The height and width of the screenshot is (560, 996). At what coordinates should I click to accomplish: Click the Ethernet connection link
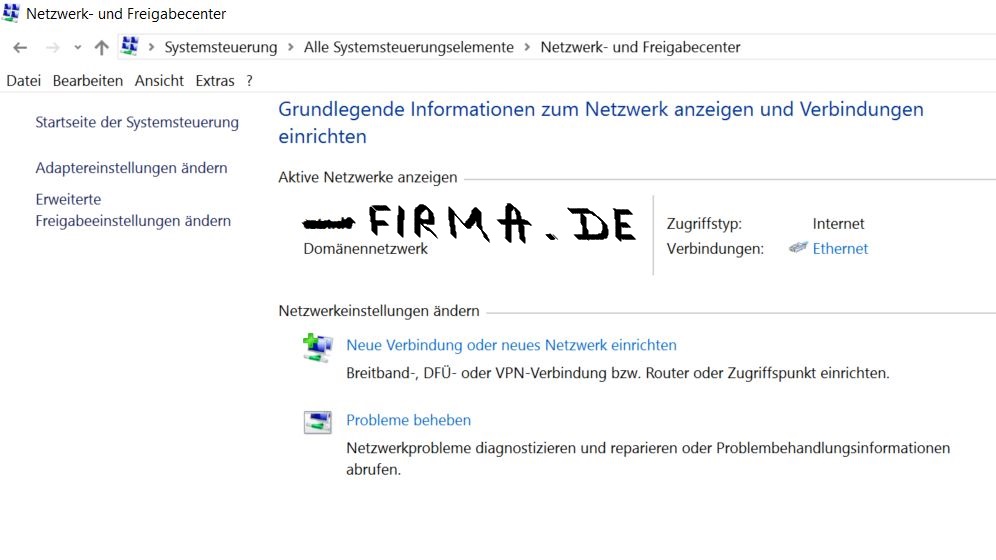coord(840,249)
